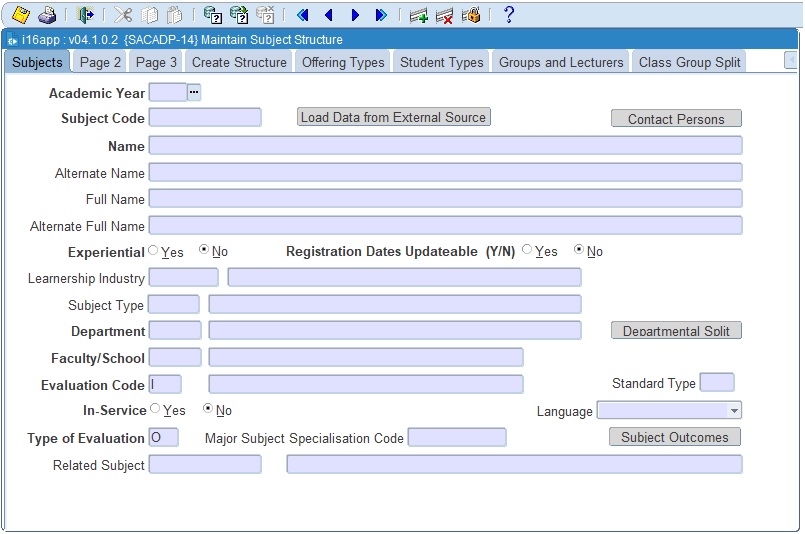Click the Enter Query icon
Screen dimensions: 805x534
212,15
